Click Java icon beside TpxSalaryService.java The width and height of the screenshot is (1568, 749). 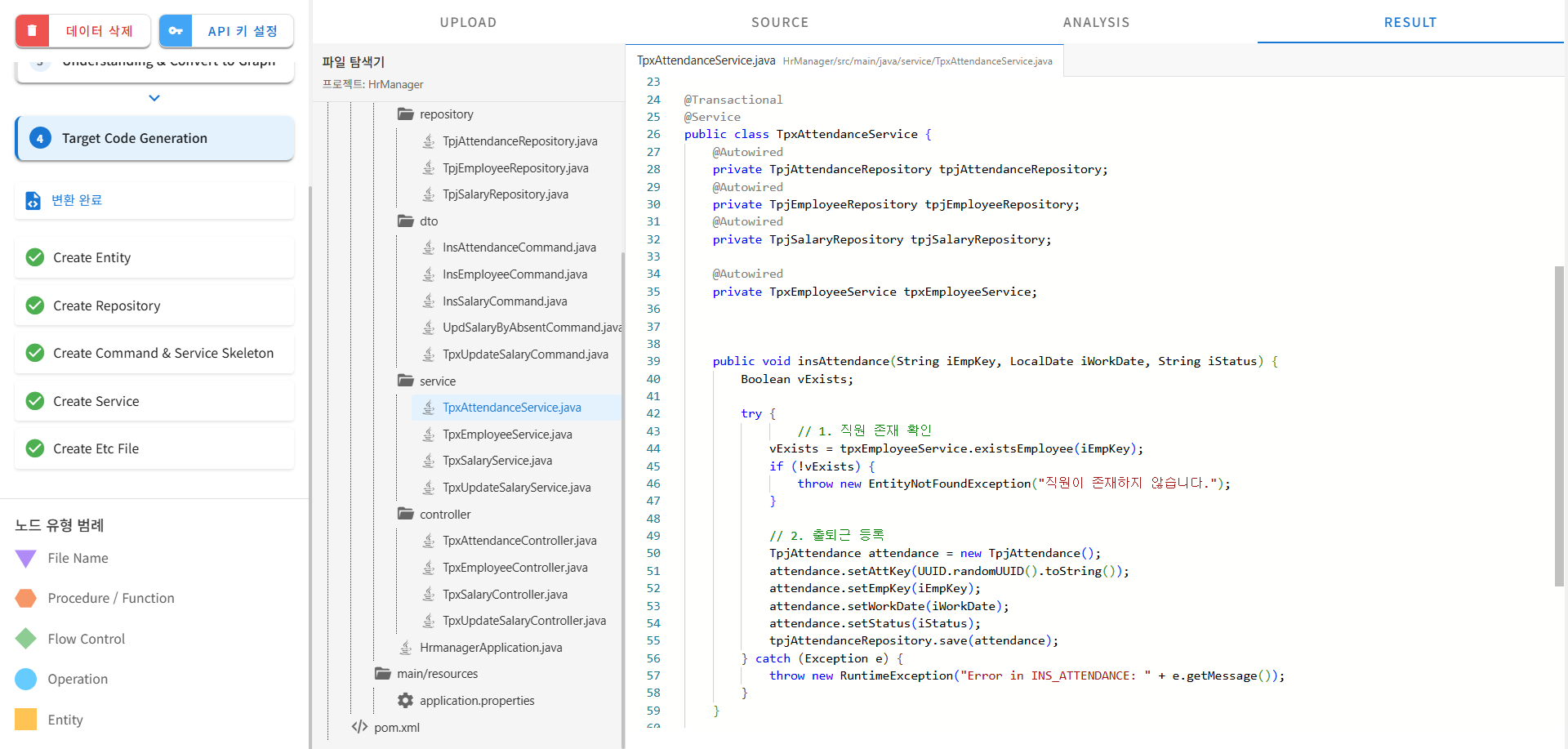[429, 461]
